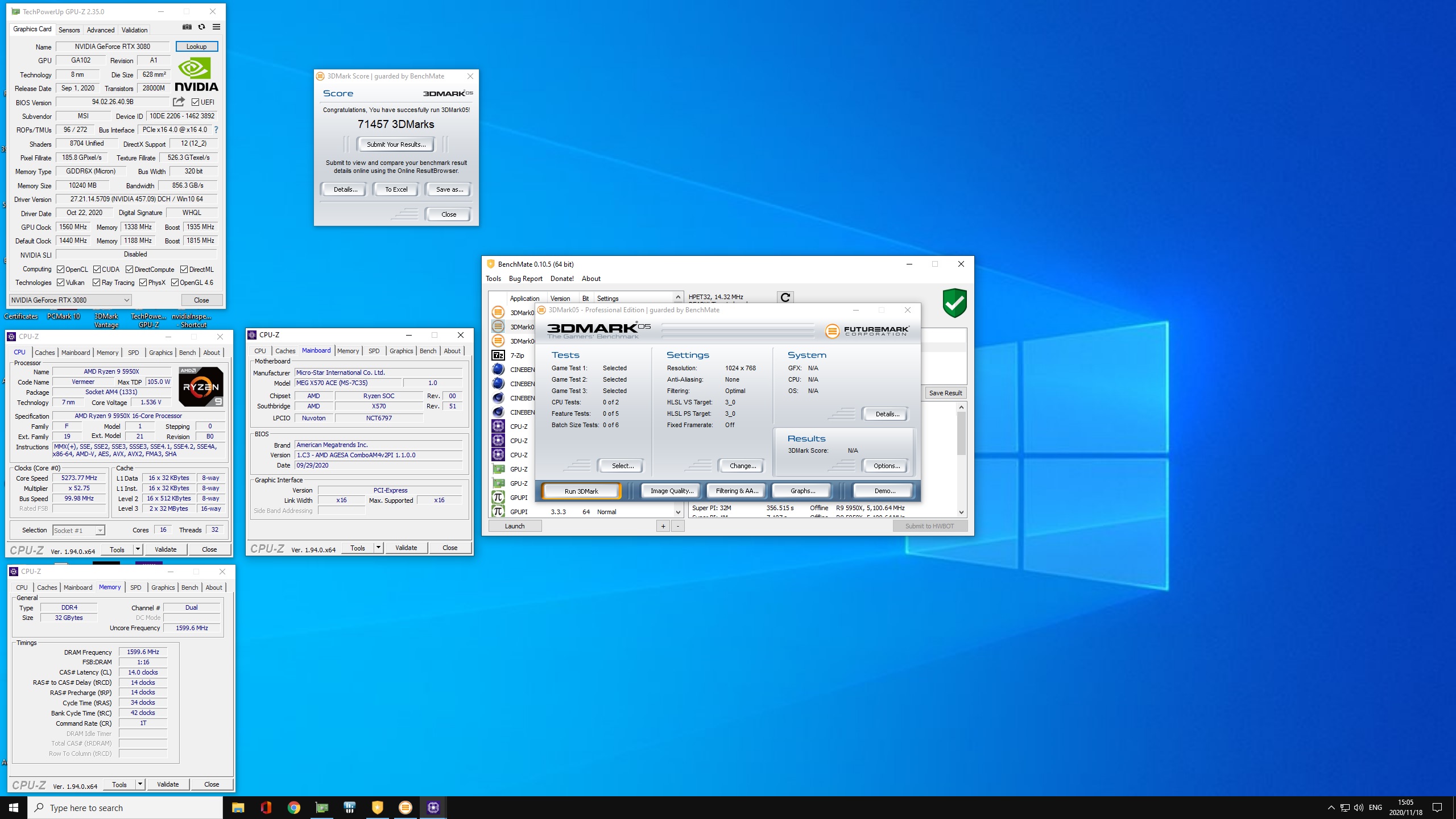Click Image Quality button
This screenshot has width=1456, height=819.
pos(672,491)
